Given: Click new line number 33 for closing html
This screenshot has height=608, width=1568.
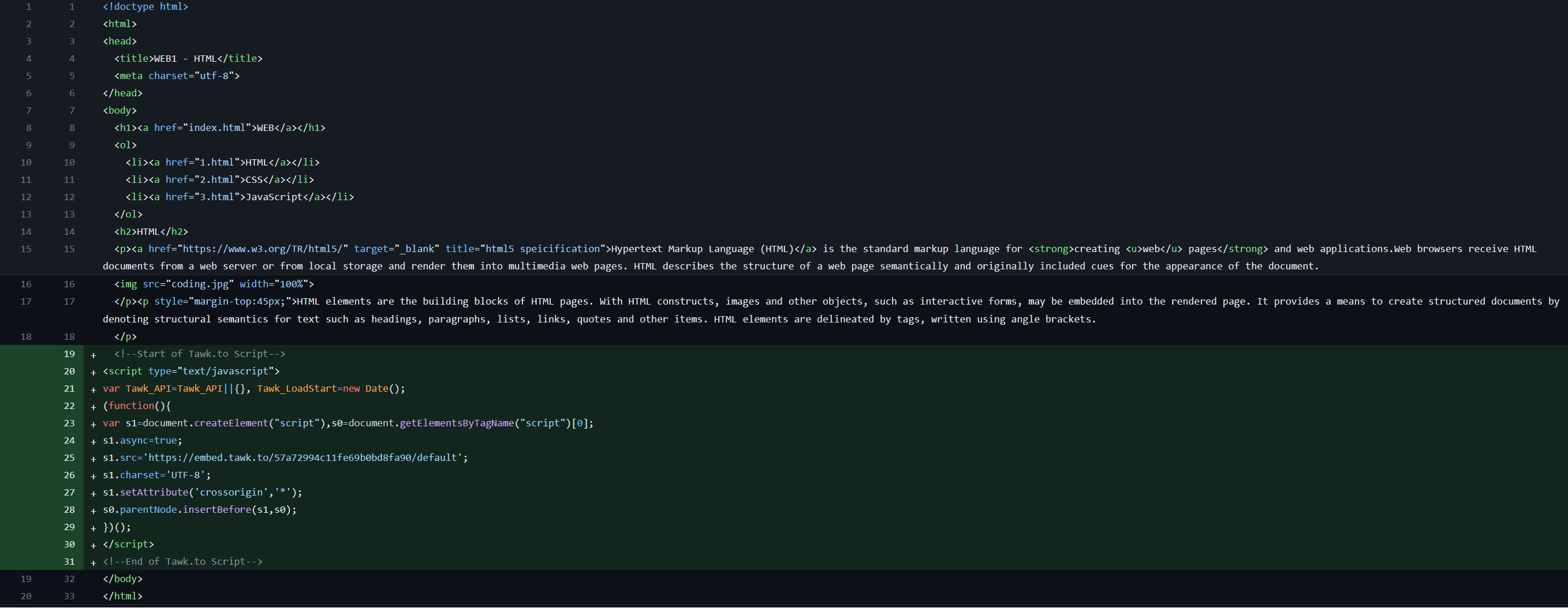Looking at the screenshot, I should 69,596.
